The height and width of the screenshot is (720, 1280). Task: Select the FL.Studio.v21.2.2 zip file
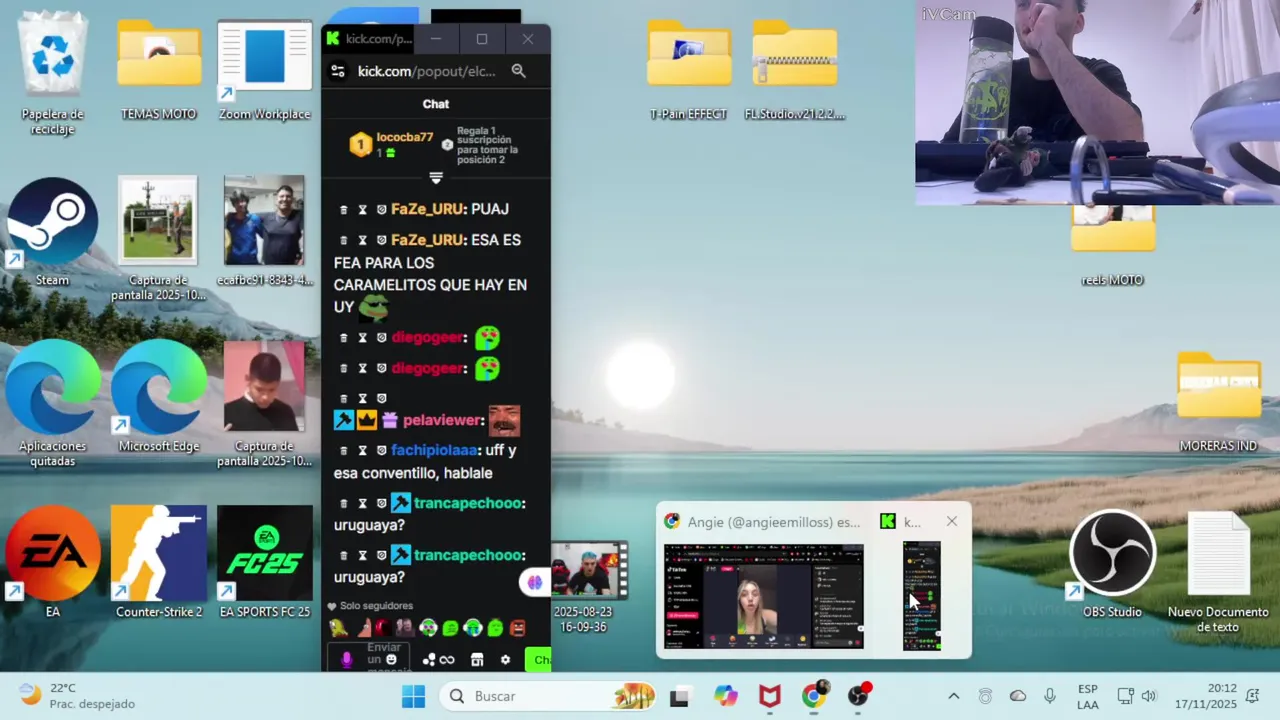point(795,70)
